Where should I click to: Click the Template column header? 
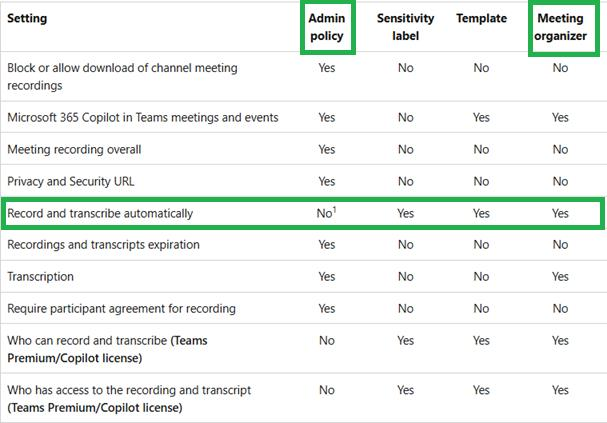[x=481, y=18]
